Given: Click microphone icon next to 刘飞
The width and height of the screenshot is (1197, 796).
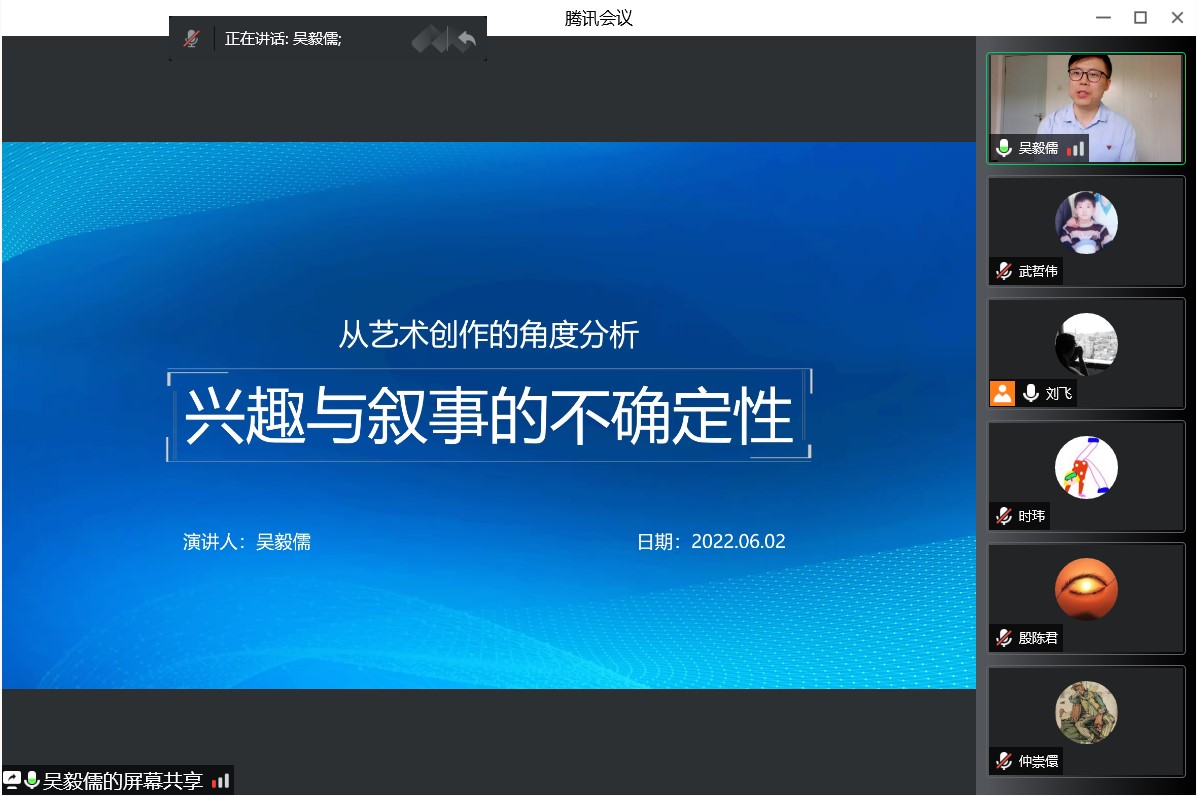Looking at the screenshot, I should point(1030,393).
